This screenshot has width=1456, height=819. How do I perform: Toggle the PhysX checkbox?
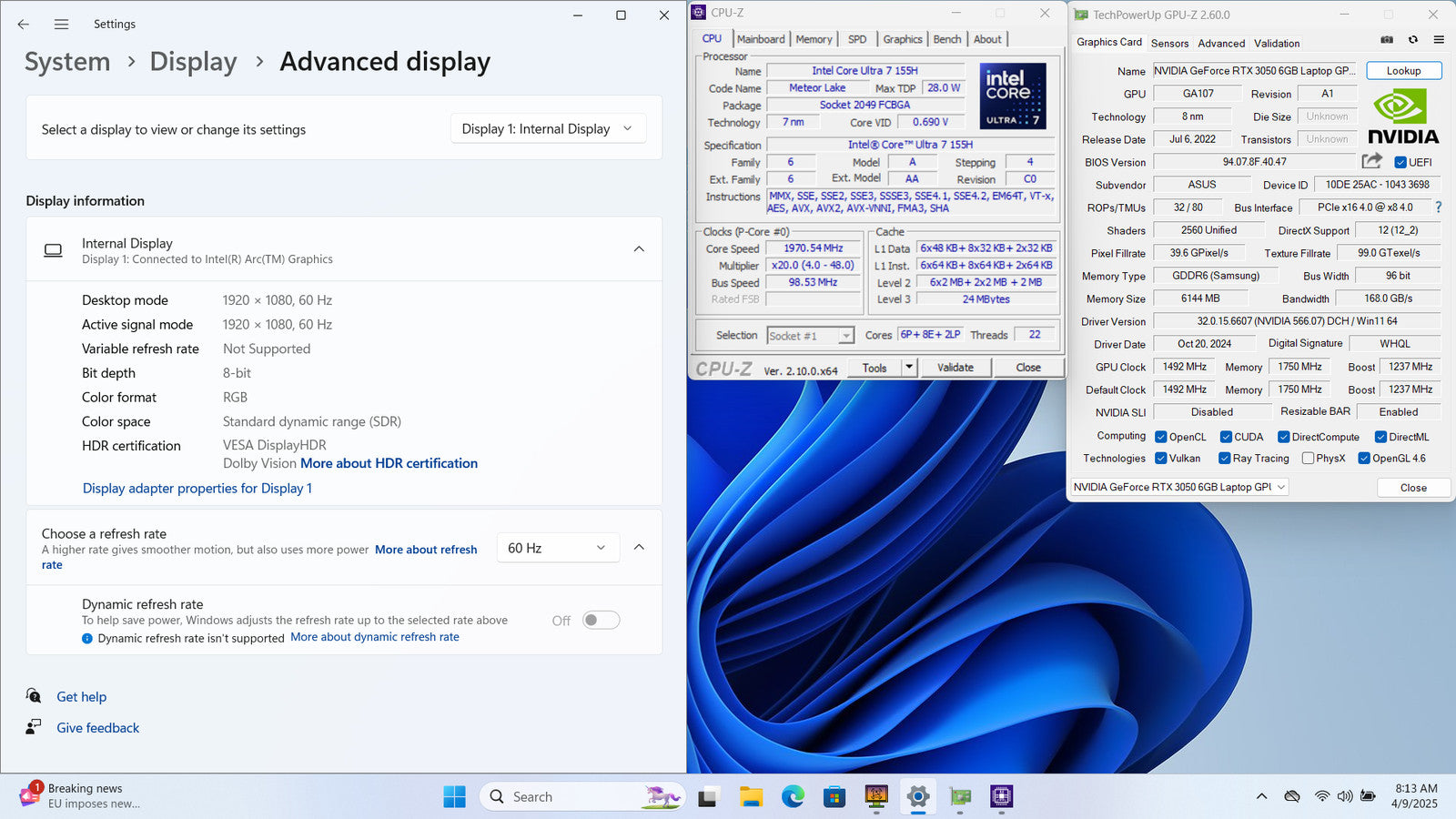[x=1308, y=459]
